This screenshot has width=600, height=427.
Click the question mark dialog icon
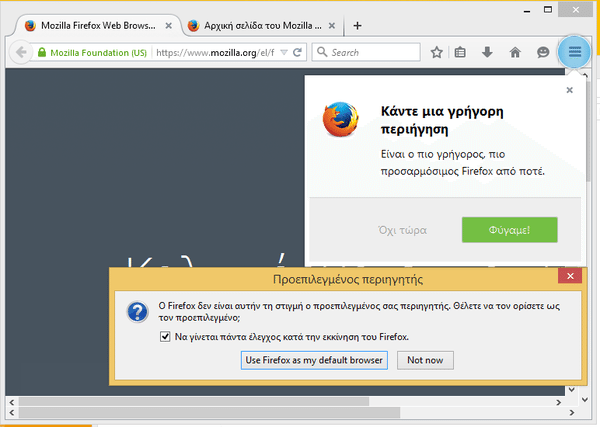137,312
